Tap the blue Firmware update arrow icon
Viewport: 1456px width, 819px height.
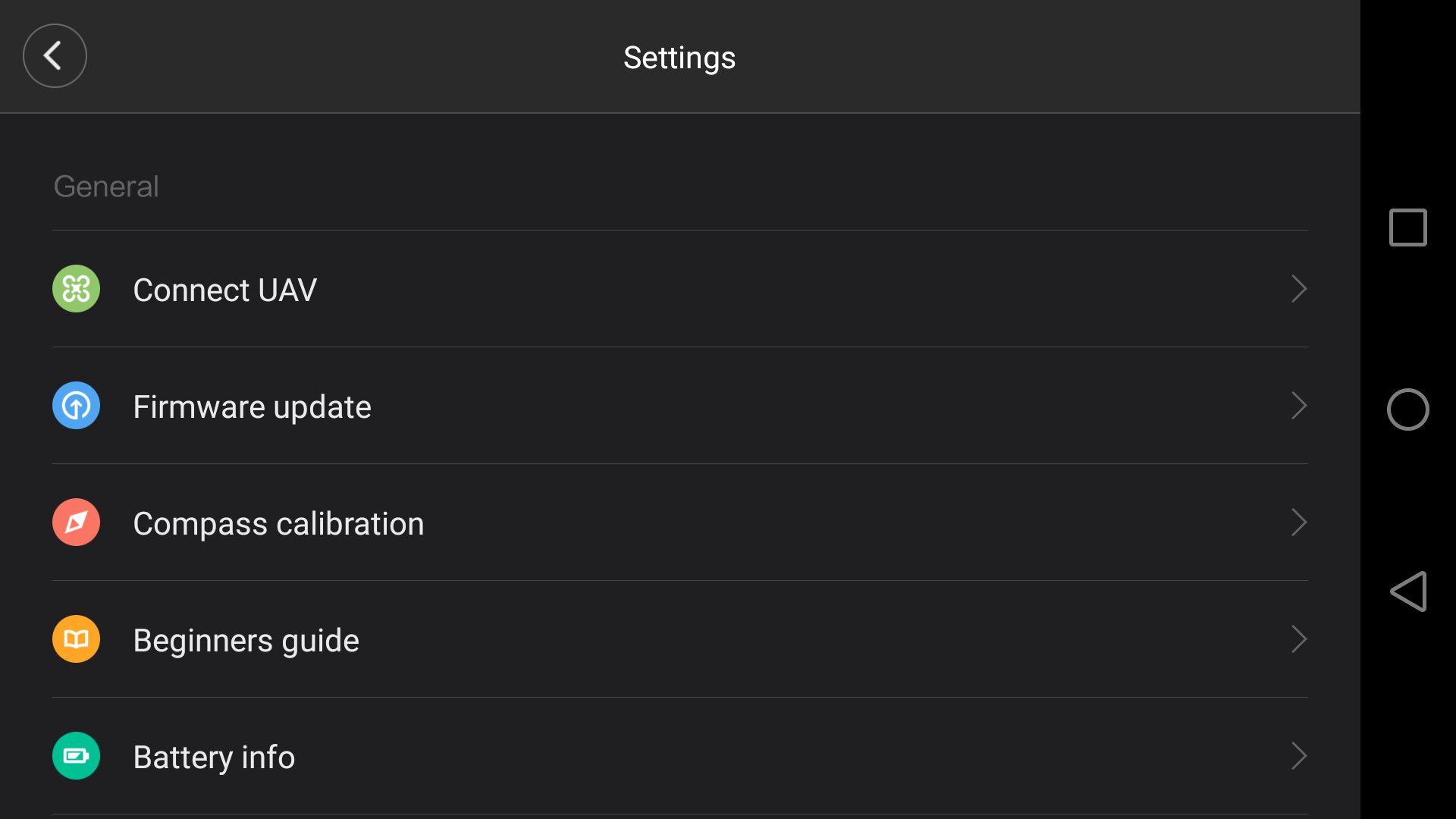pos(76,406)
